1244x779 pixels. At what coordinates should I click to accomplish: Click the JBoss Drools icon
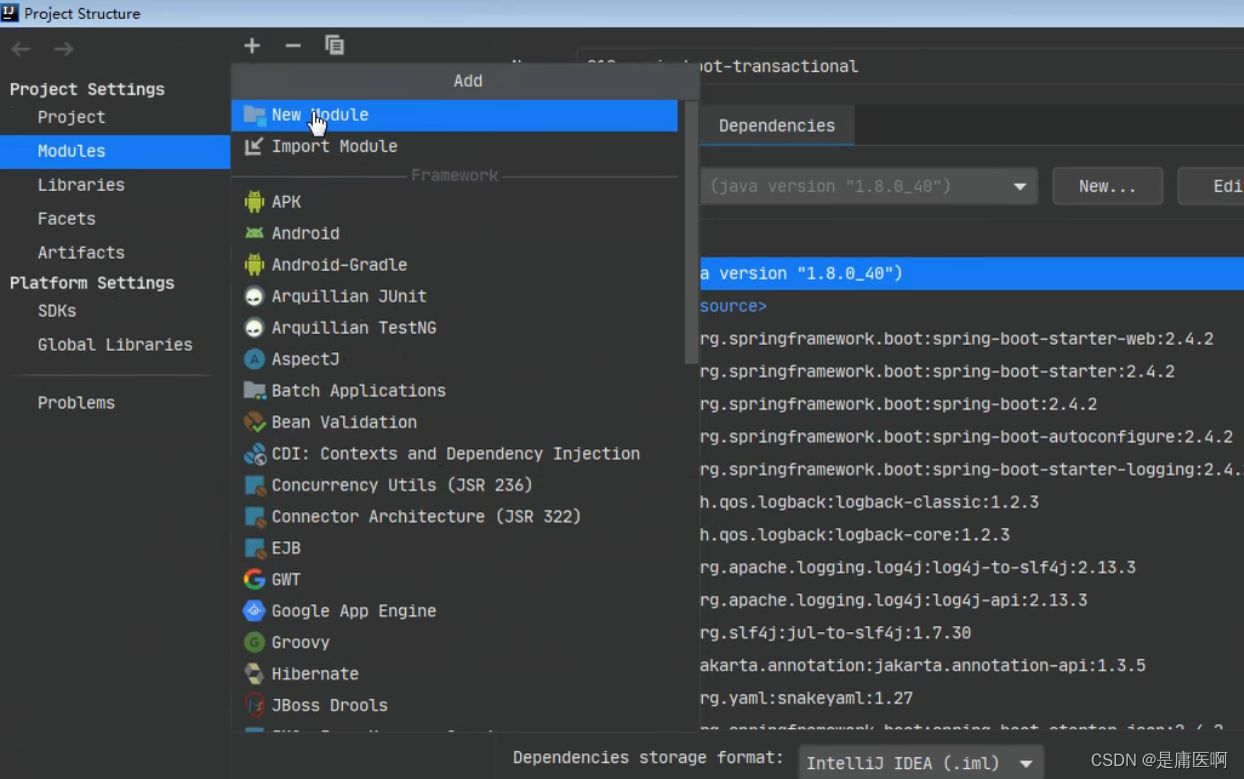tap(254, 705)
